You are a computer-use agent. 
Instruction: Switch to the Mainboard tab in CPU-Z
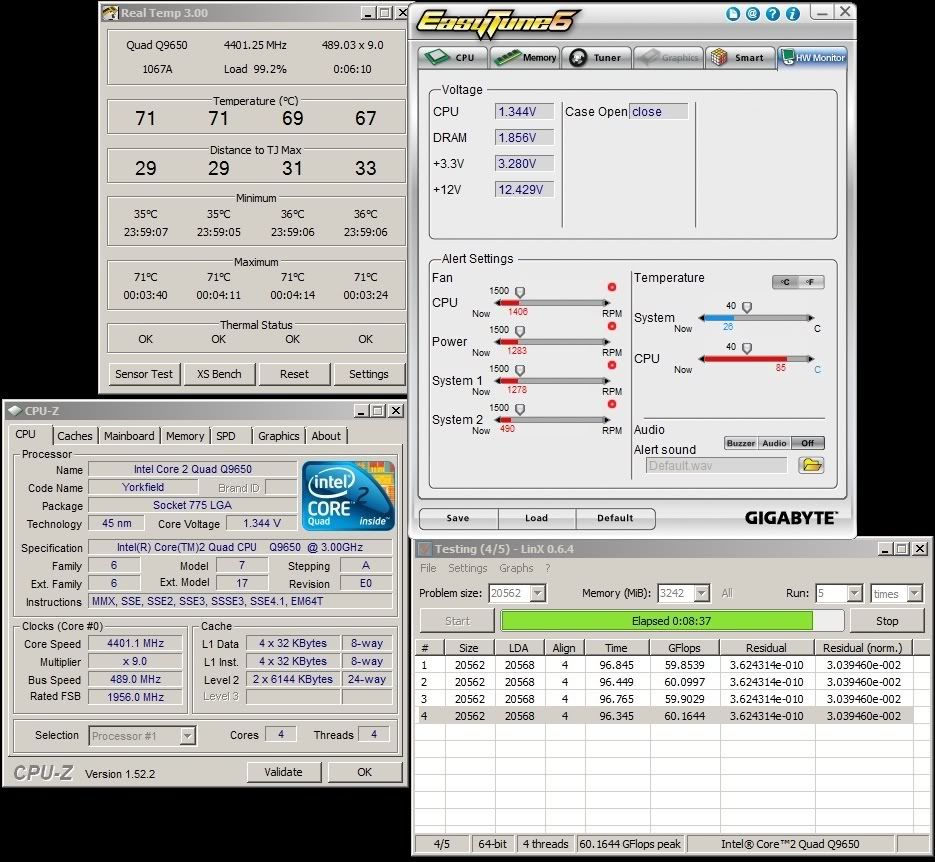click(129, 436)
